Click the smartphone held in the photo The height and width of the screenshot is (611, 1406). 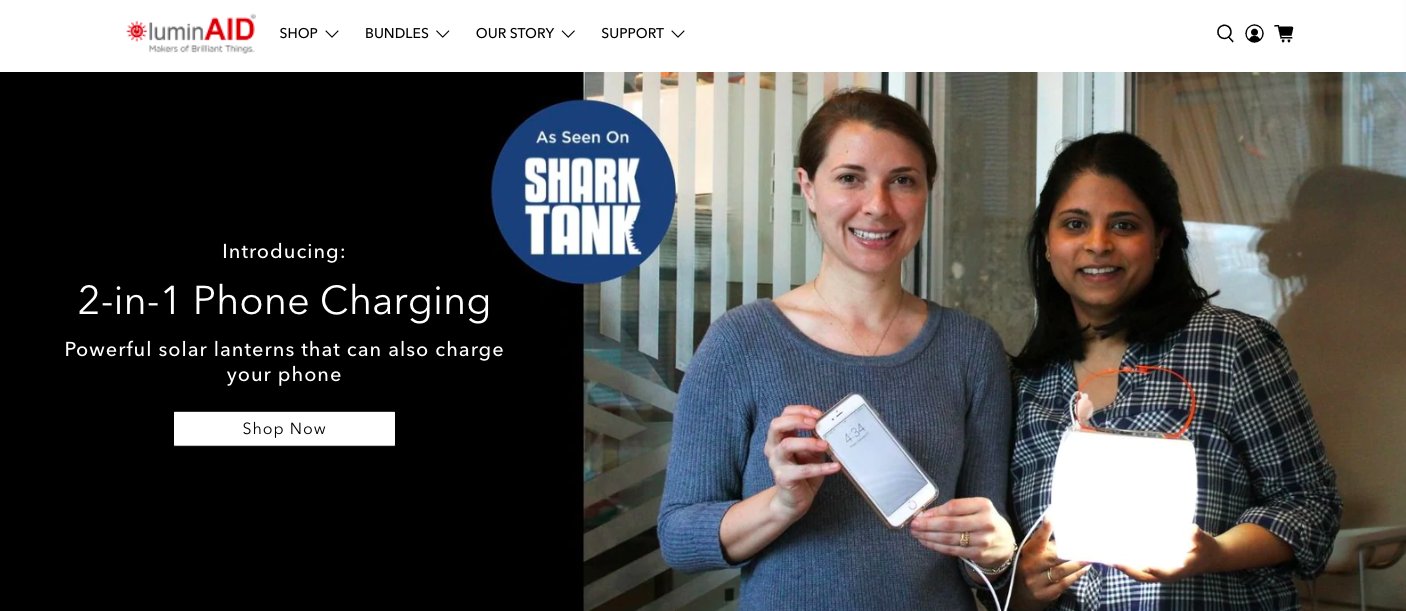click(x=876, y=459)
